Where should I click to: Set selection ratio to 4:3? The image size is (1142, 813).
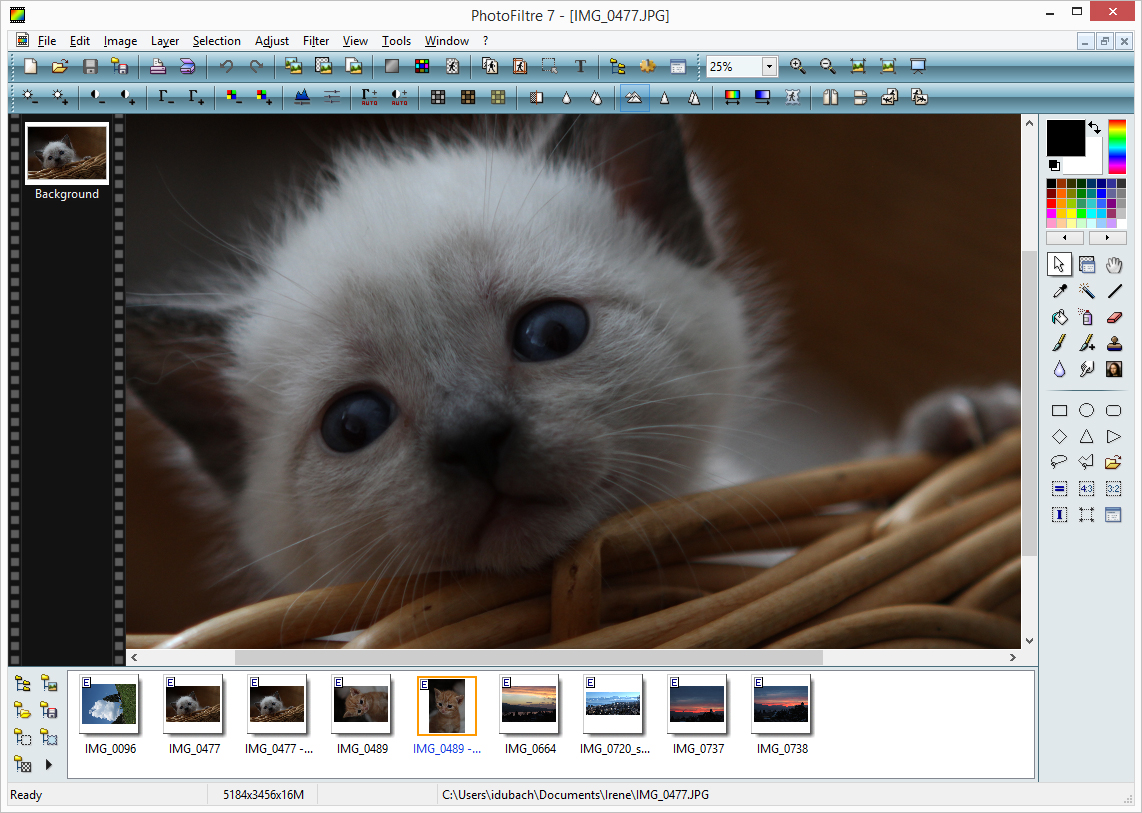1087,489
